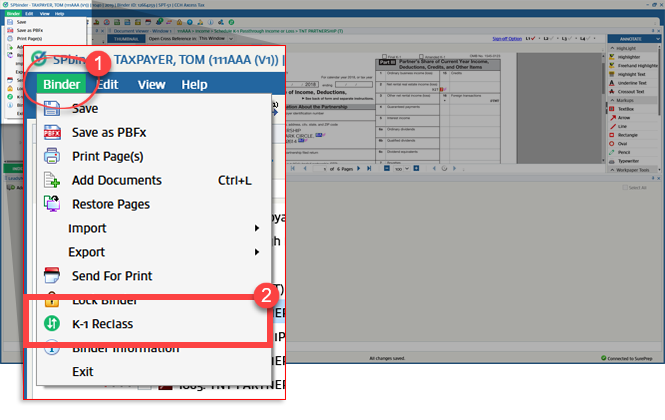Toggle the L2 sign-off checkmark

click(x=551, y=39)
